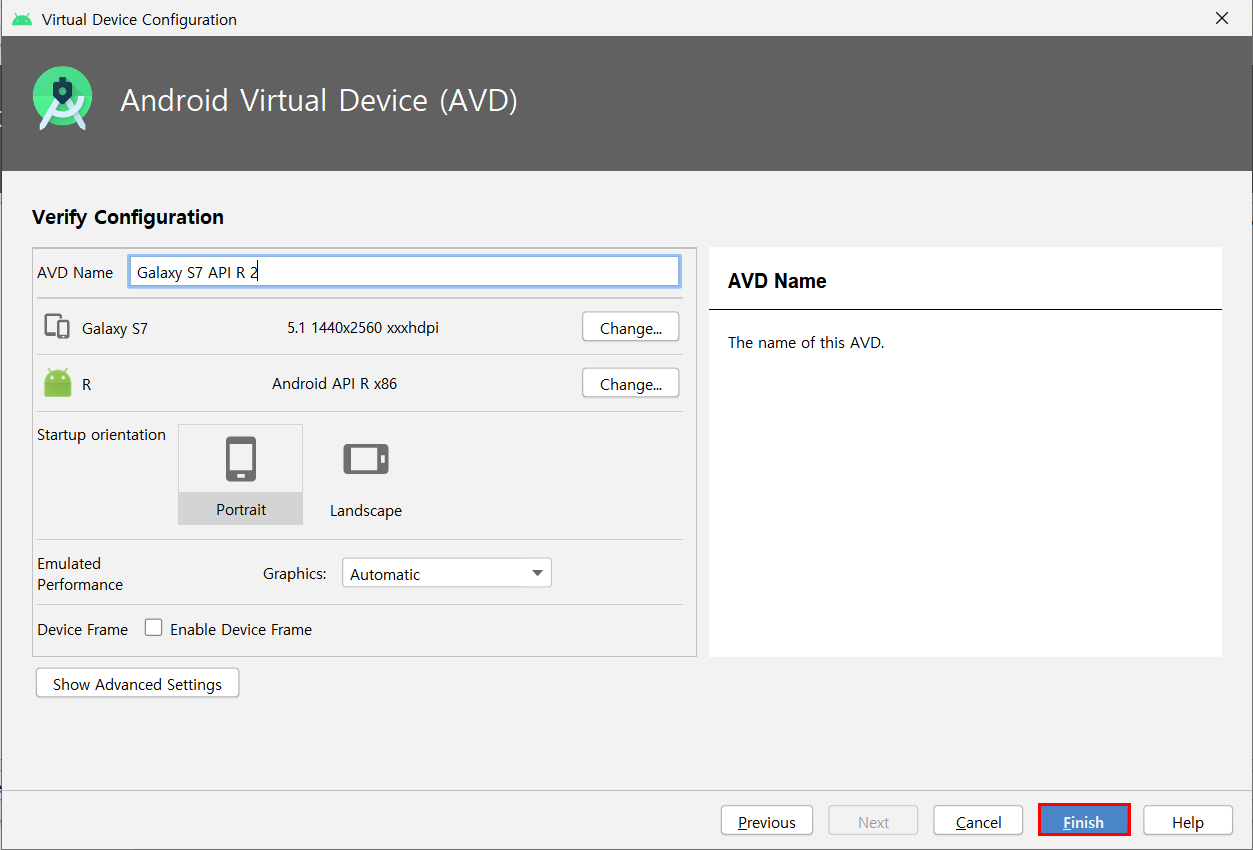Change the Galaxy S7 hardware device
The image size is (1253, 850).
click(631, 327)
